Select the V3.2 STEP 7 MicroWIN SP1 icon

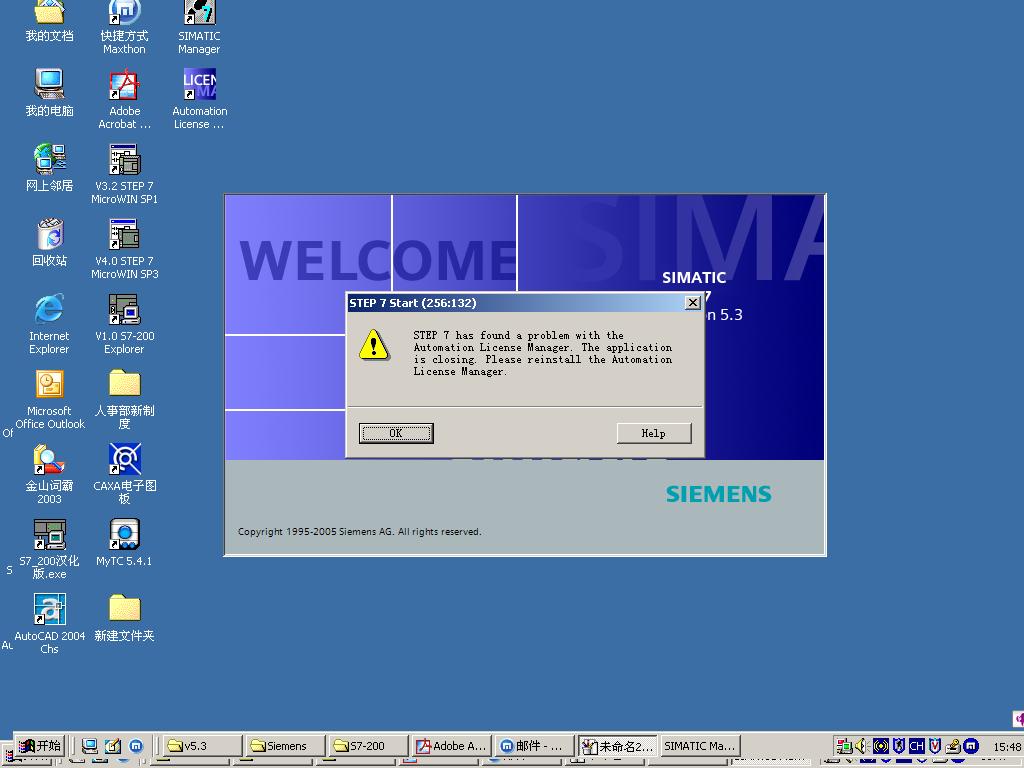[x=124, y=174]
